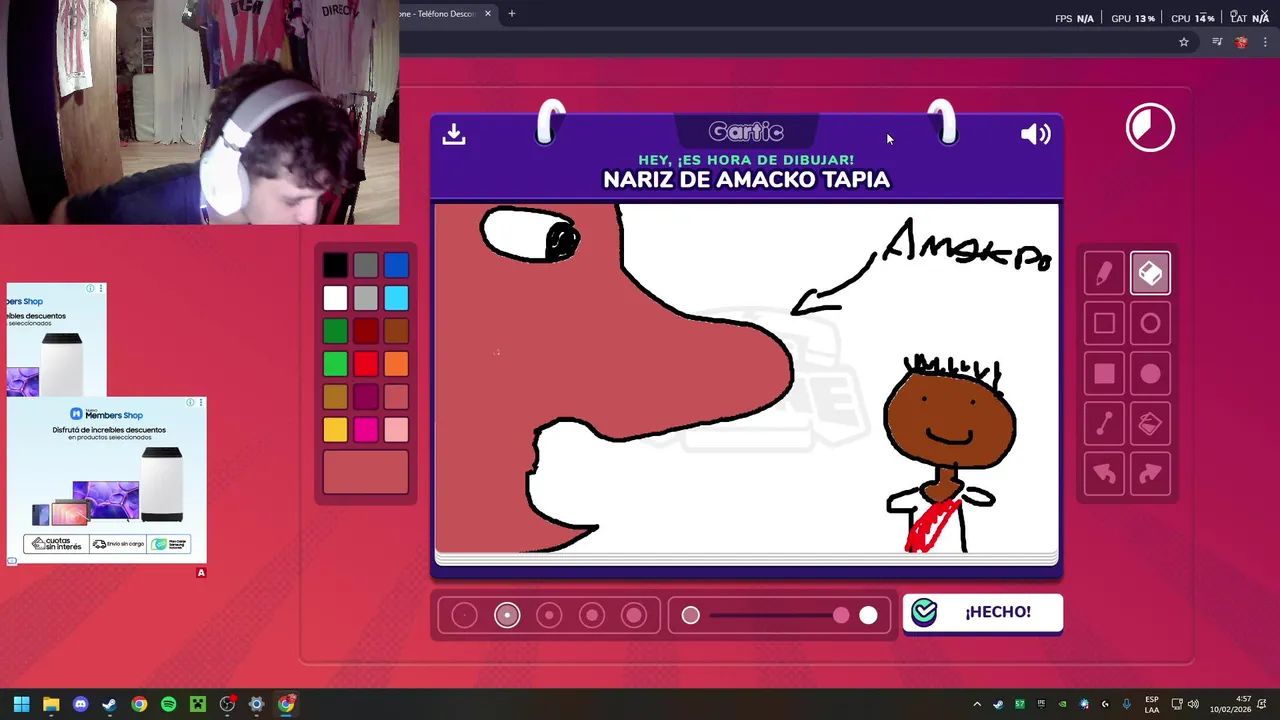Select the straight line tool
This screenshot has width=1280, height=720.
pos(1104,424)
